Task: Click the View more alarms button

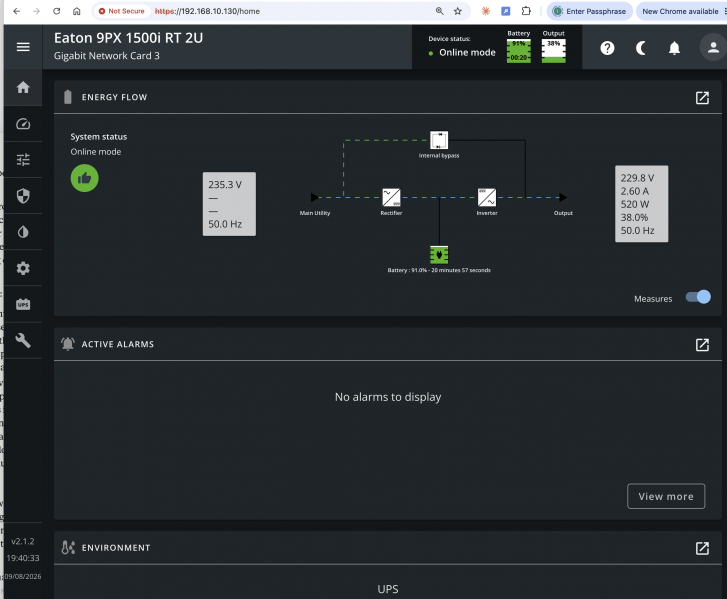Action: coord(666,496)
